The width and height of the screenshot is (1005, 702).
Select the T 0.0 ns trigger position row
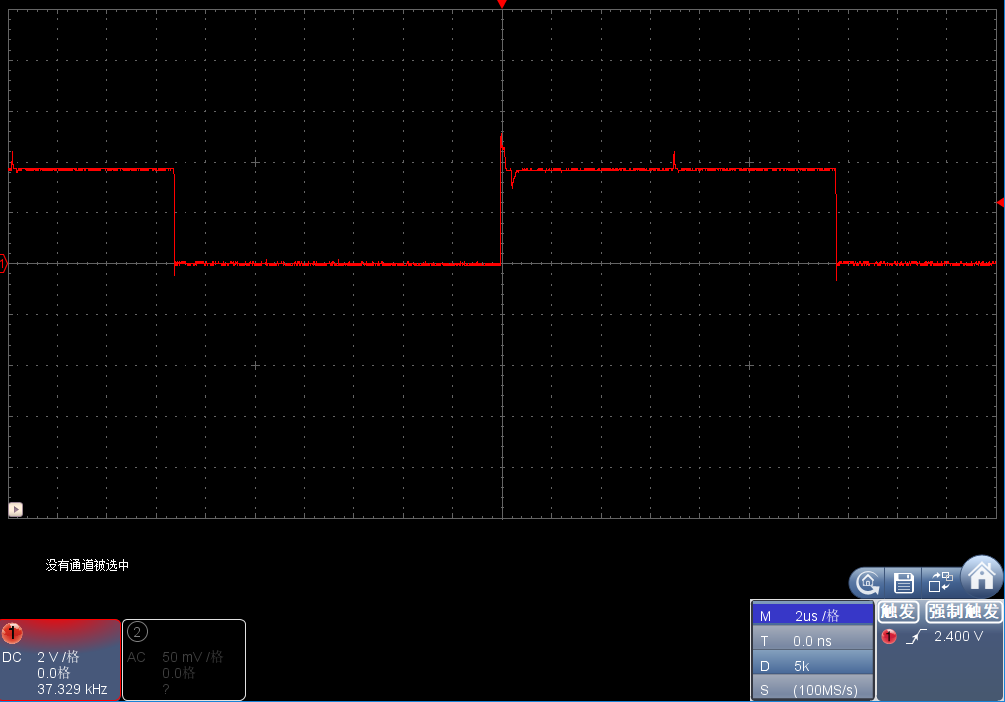(x=812, y=640)
